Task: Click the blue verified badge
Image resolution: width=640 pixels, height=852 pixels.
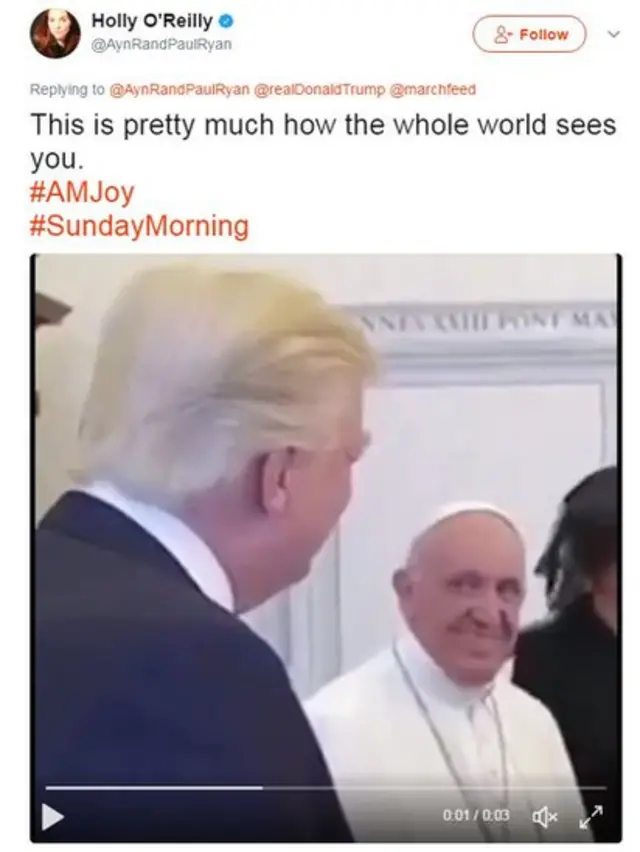Action: [227, 22]
